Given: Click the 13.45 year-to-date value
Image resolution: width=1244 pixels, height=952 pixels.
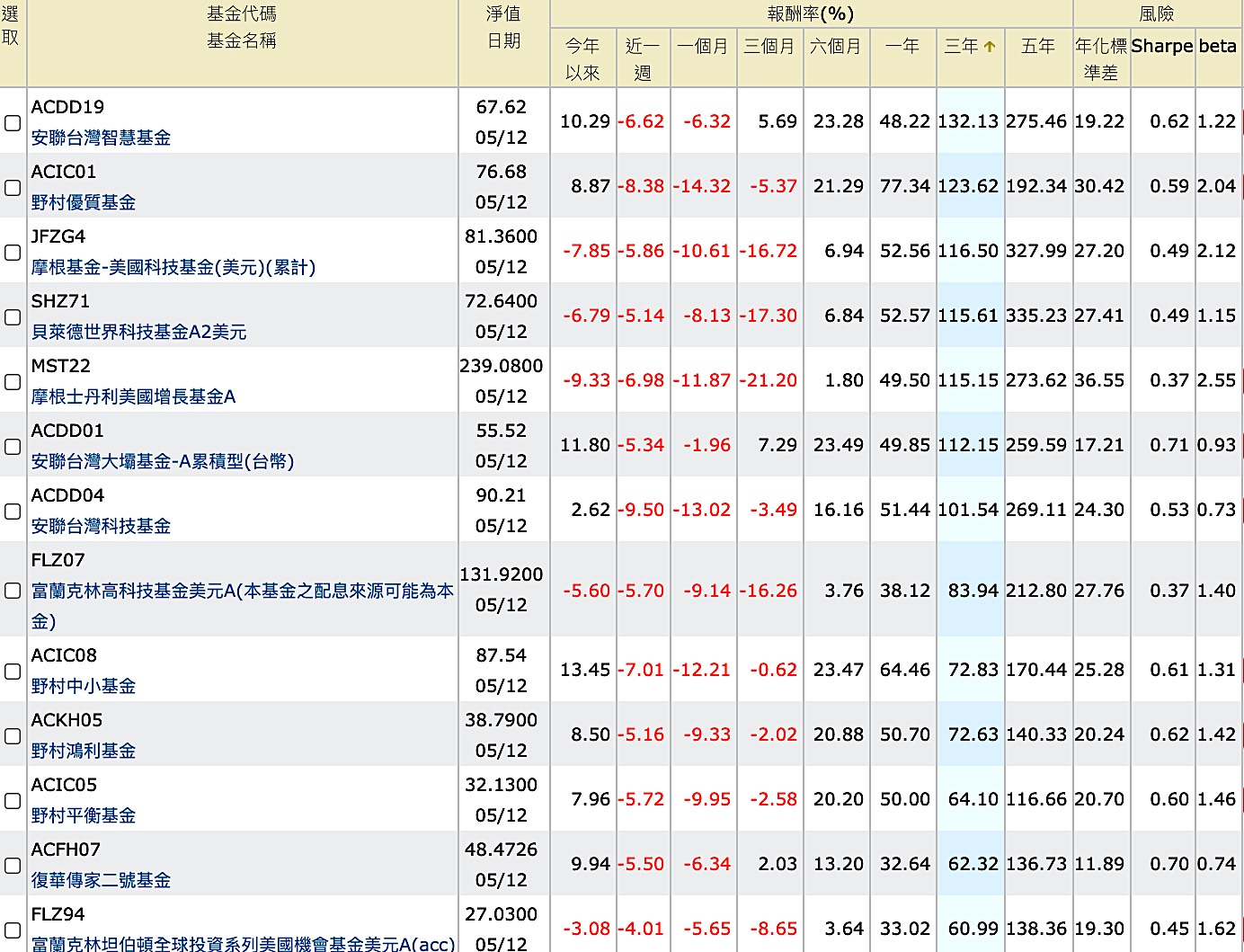Looking at the screenshot, I should [585, 670].
